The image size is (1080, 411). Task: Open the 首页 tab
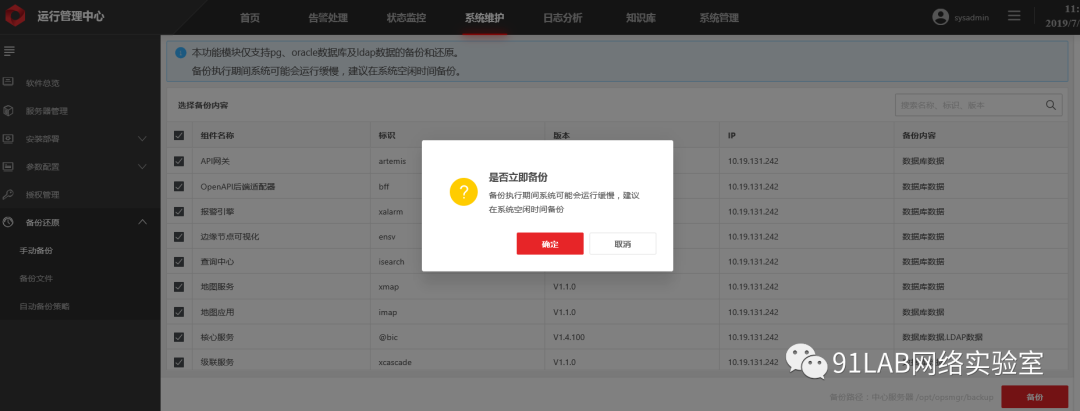(x=249, y=18)
